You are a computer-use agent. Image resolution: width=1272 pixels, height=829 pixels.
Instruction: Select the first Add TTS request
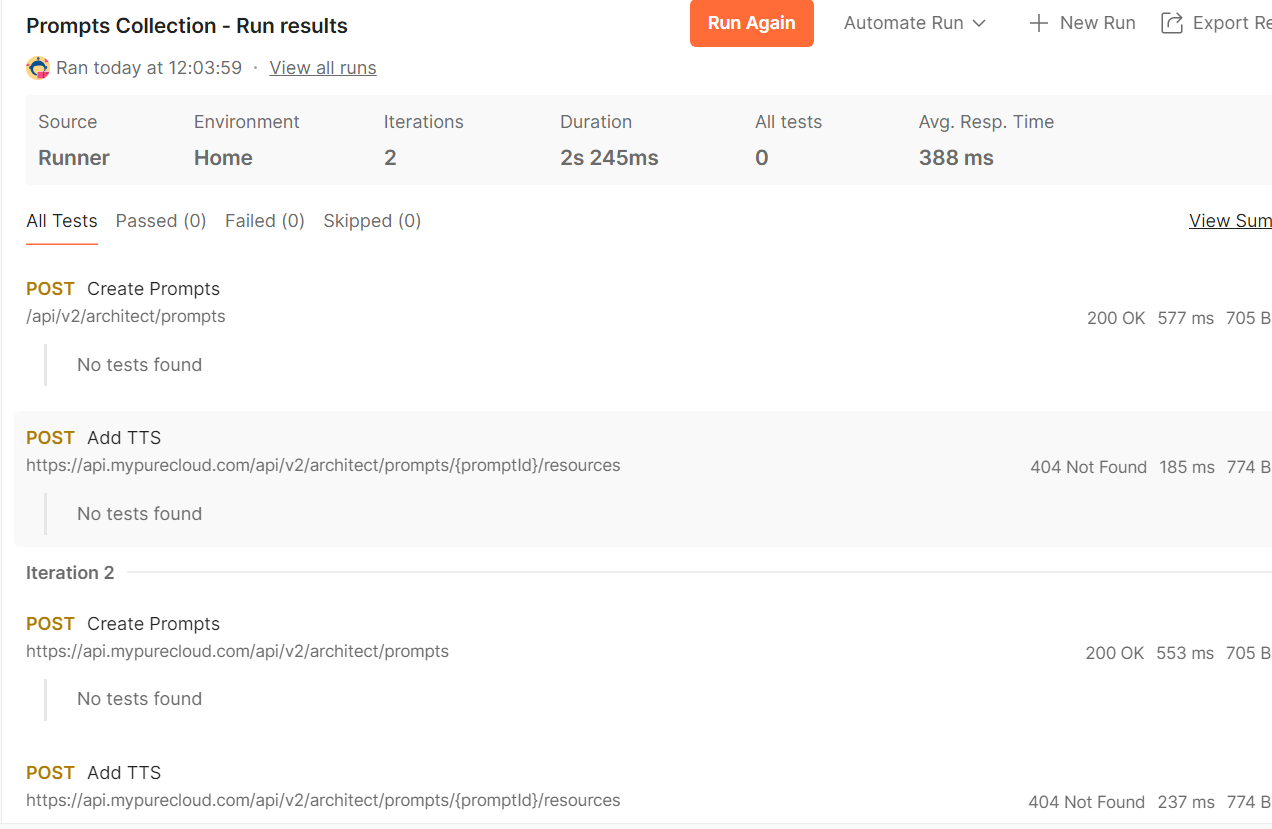[124, 438]
